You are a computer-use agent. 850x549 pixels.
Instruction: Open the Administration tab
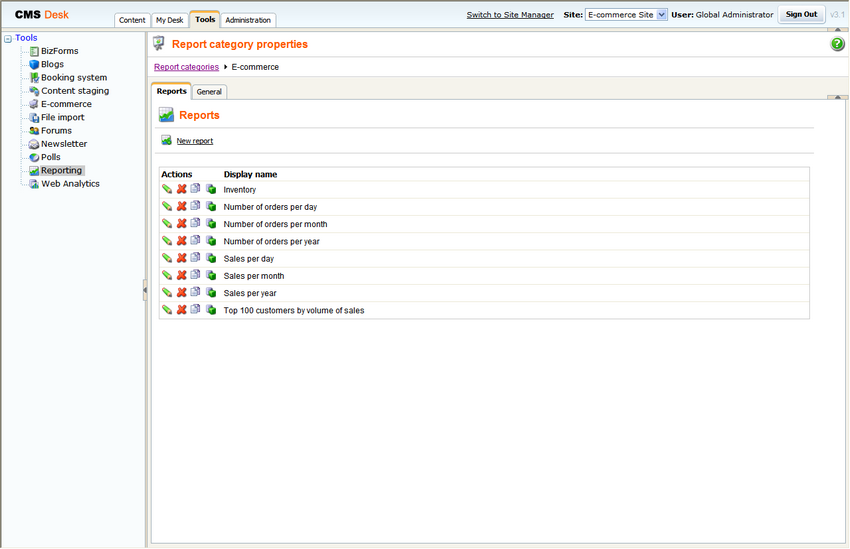coord(247,20)
